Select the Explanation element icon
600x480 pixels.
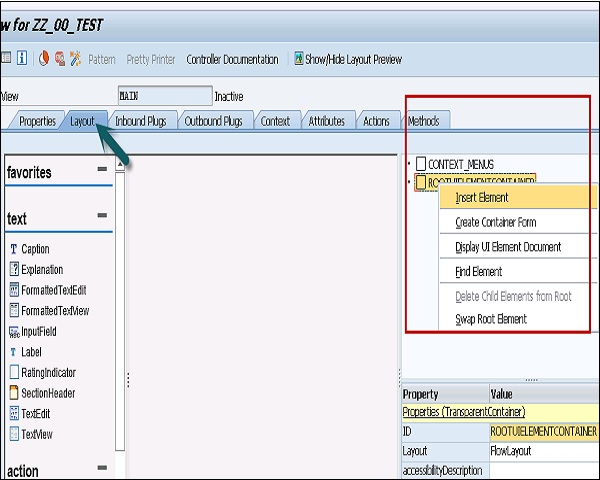point(14,269)
